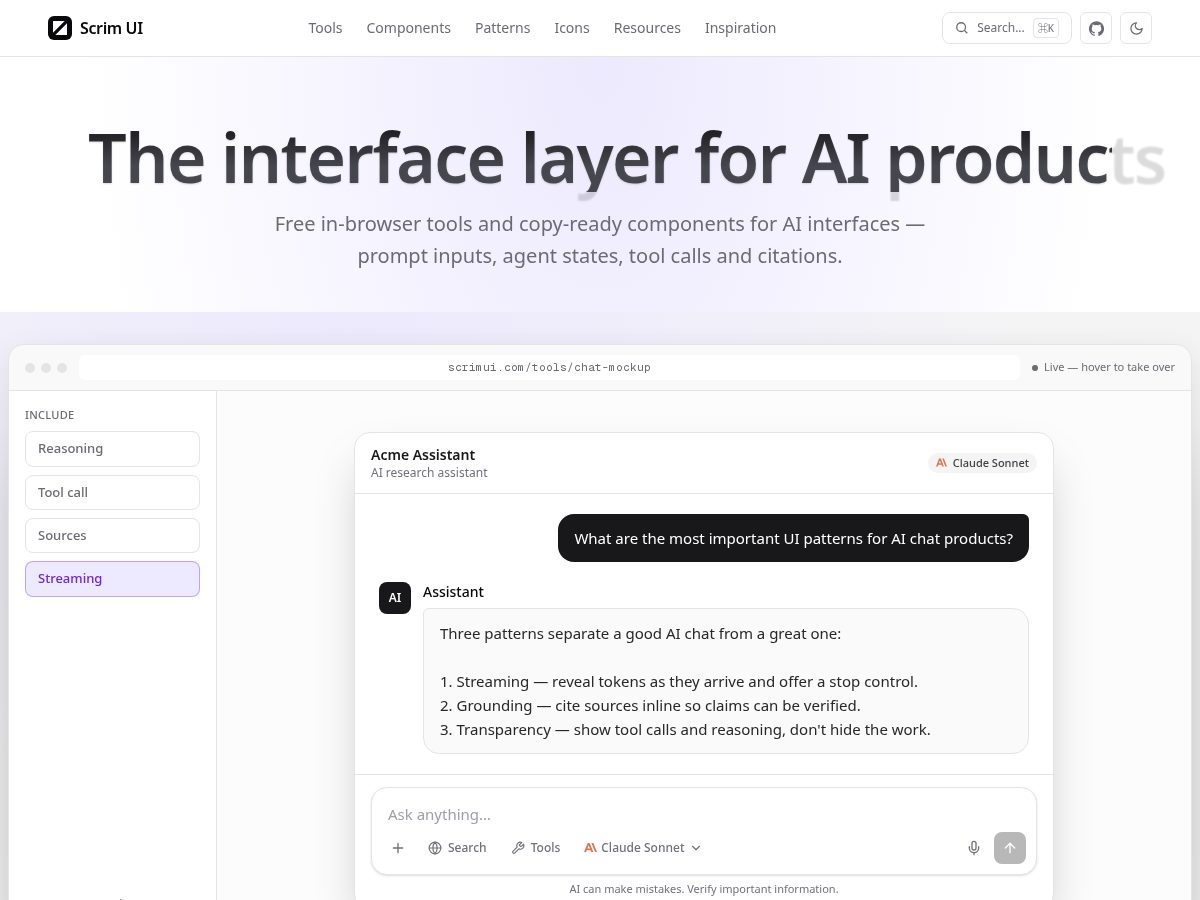Click the 'AI research assistant' subtitle

click(x=429, y=473)
